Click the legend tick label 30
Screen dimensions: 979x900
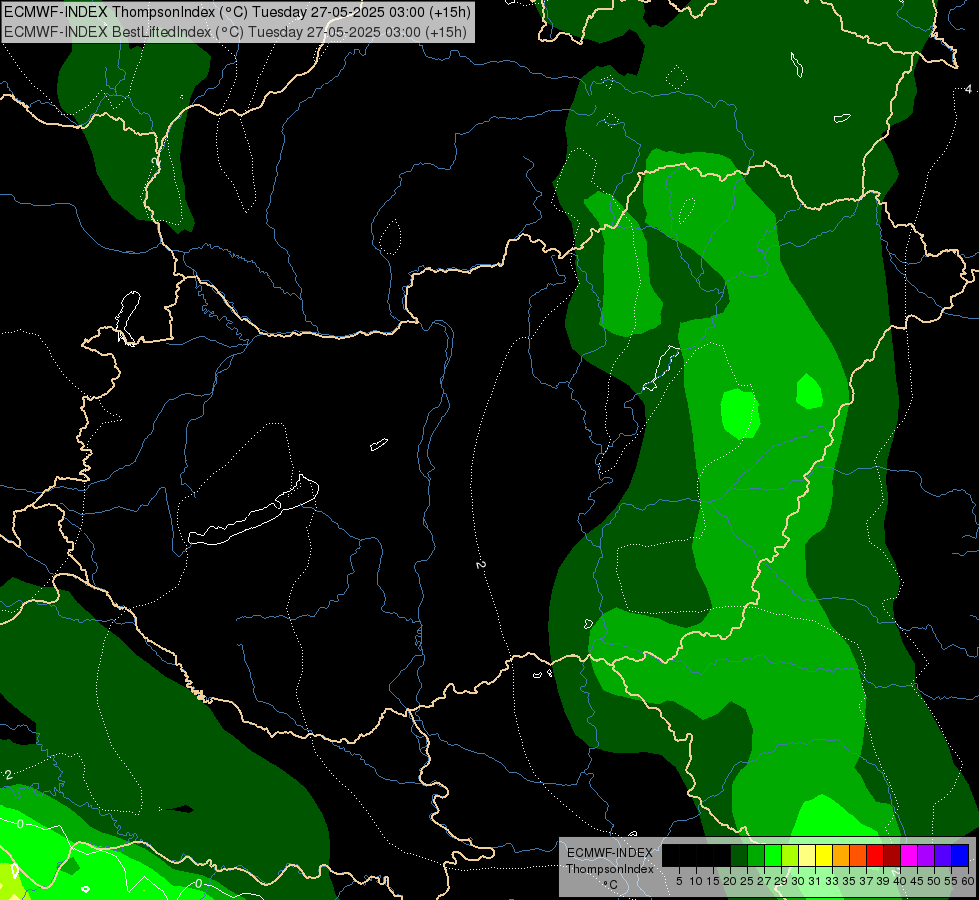coord(798,881)
